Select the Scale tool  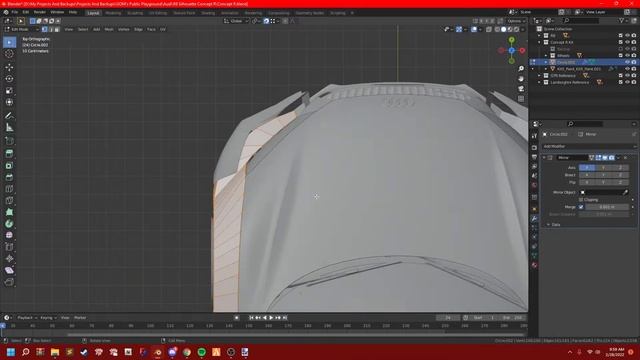click(x=9, y=91)
